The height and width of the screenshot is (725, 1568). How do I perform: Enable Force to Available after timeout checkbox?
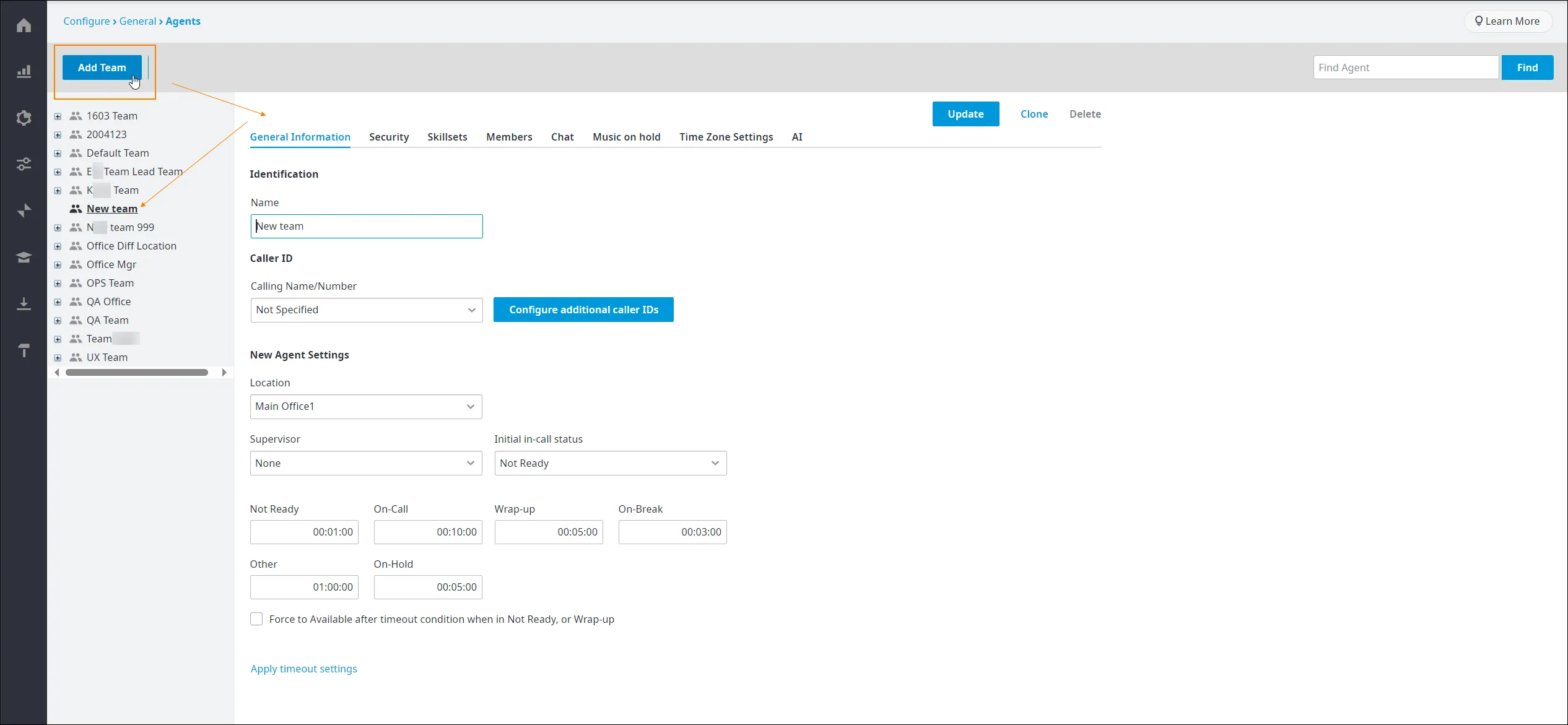256,619
